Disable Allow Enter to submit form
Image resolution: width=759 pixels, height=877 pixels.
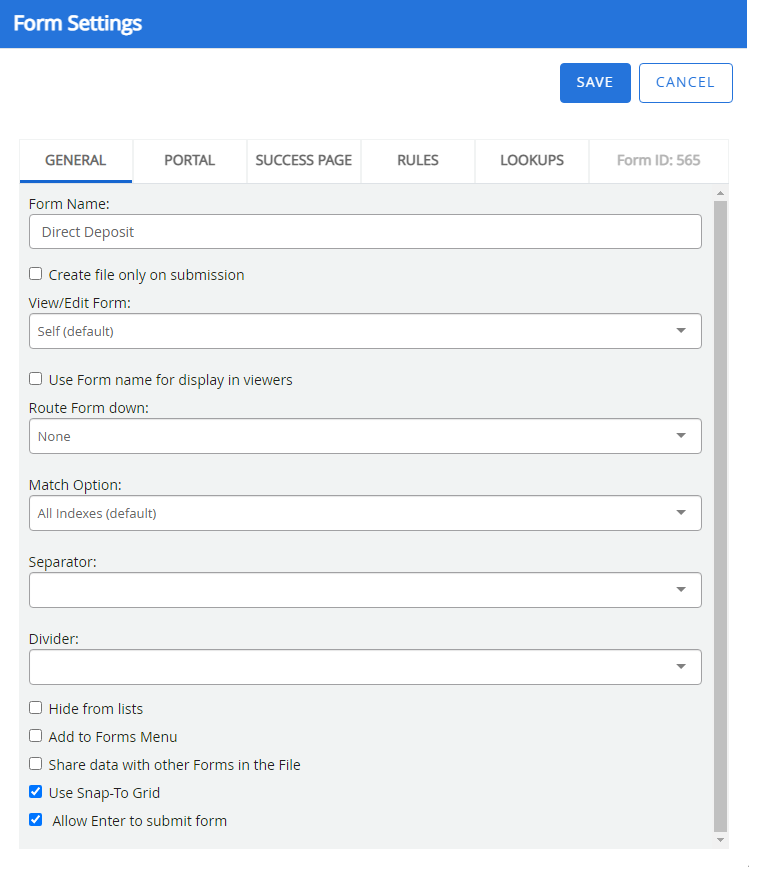point(36,820)
